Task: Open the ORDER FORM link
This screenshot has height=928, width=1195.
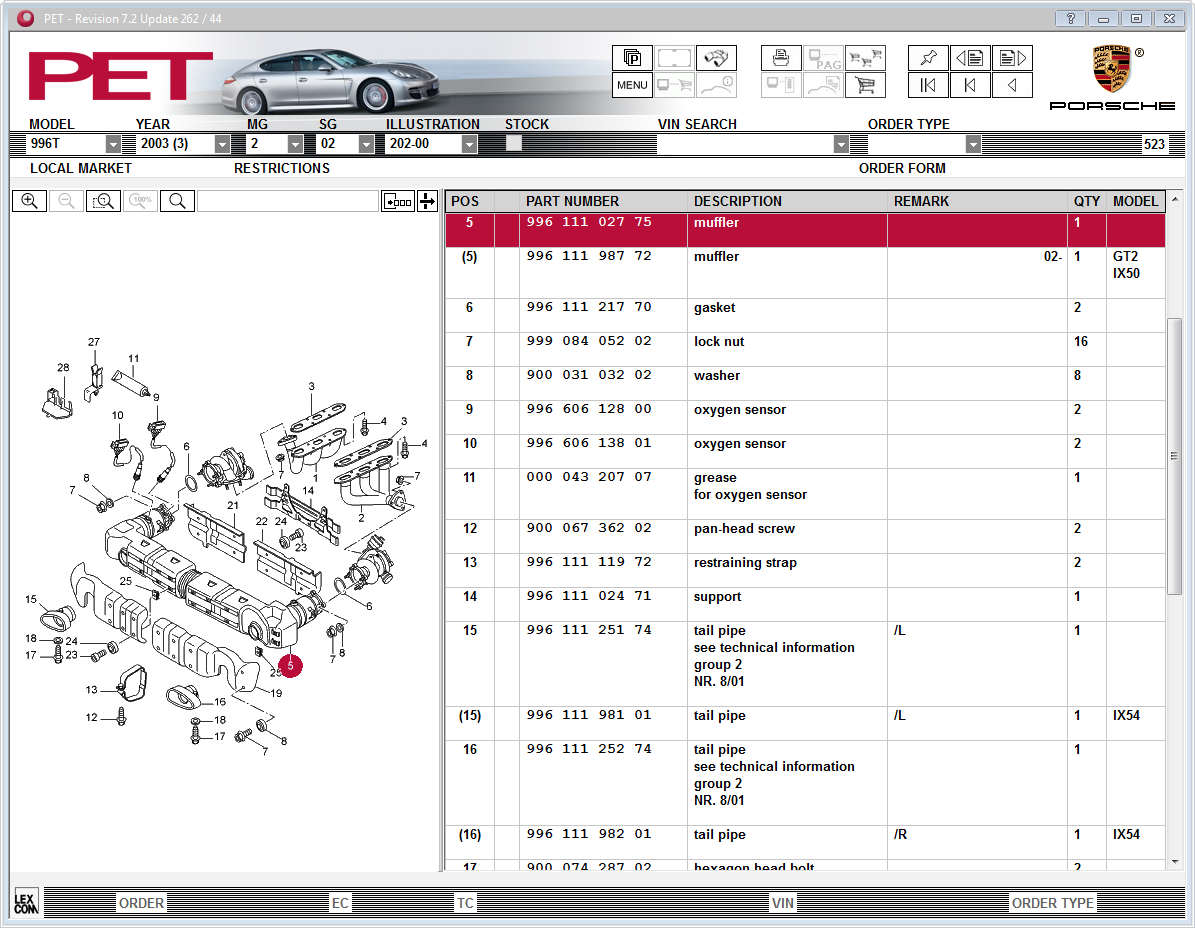Action: click(902, 168)
